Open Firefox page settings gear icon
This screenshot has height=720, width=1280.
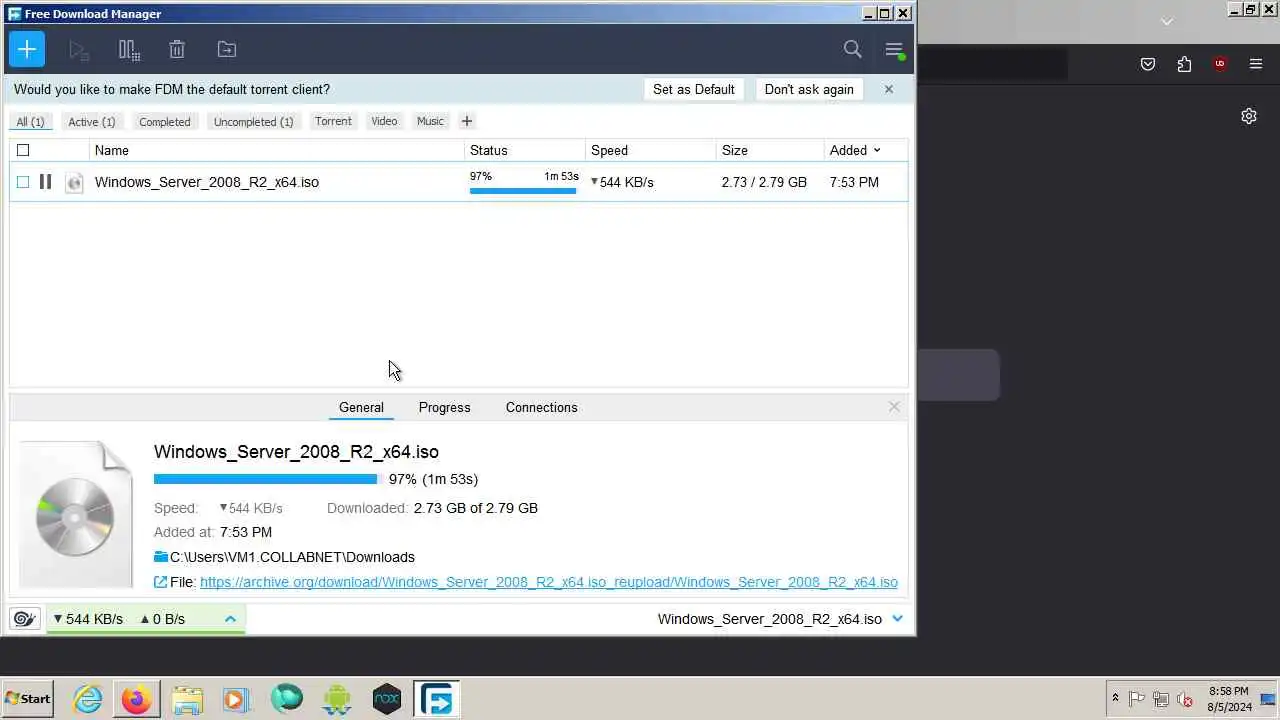coord(1249,116)
